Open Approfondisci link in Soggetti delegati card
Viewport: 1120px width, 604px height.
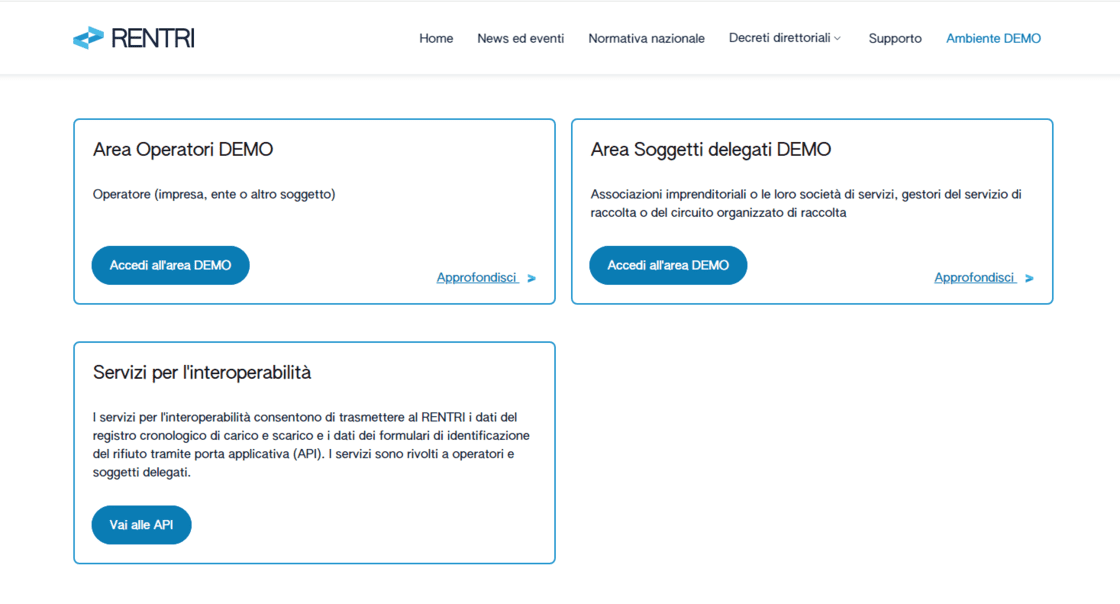click(x=975, y=278)
